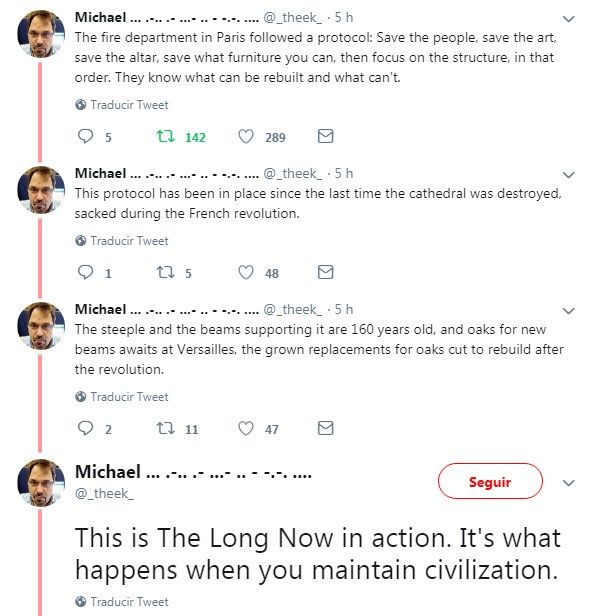The width and height of the screenshot is (600, 616).
Task: Reply to the steeple and beams tweet
Action: coord(85,429)
